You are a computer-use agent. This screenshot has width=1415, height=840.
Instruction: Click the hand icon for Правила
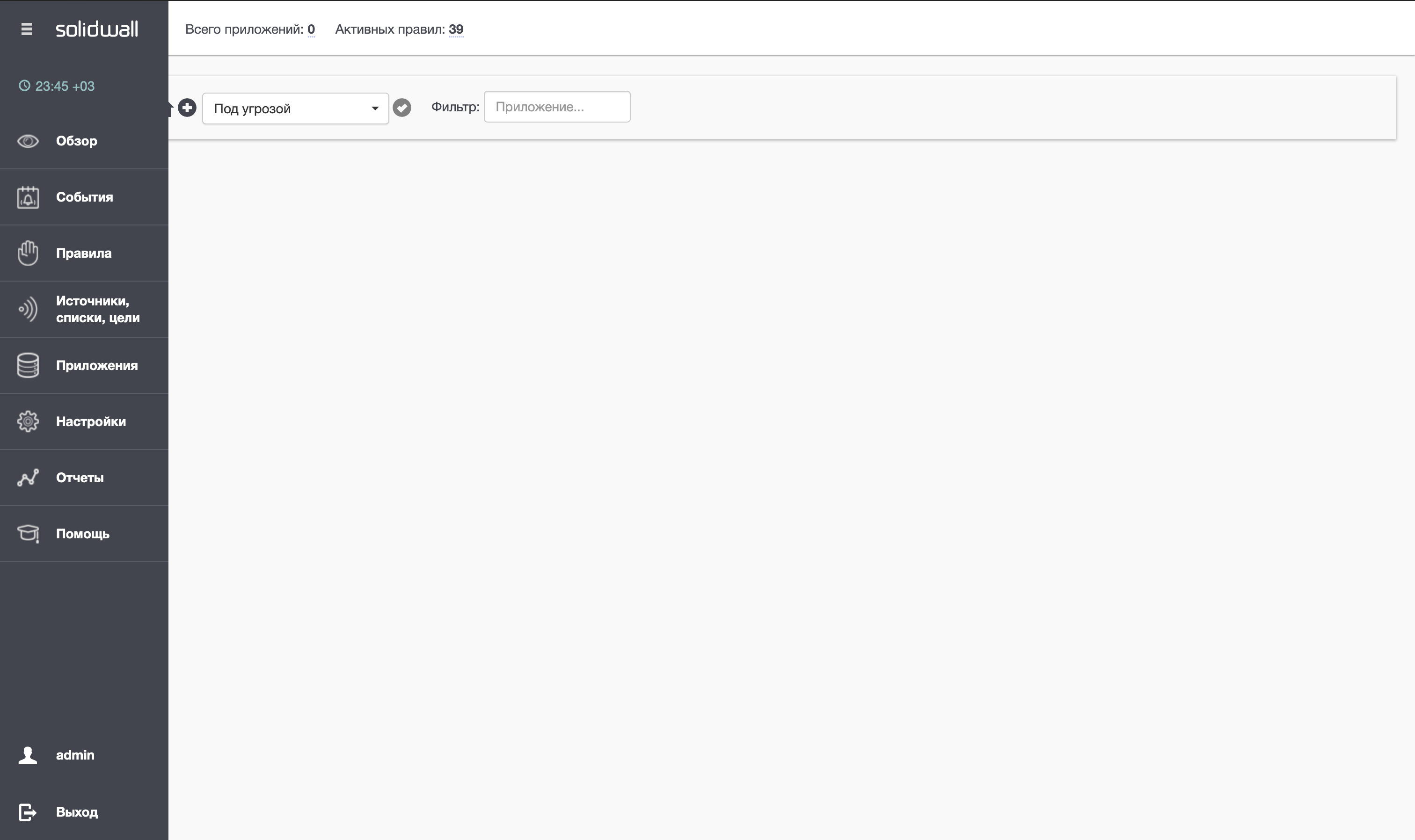coord(28,253)
